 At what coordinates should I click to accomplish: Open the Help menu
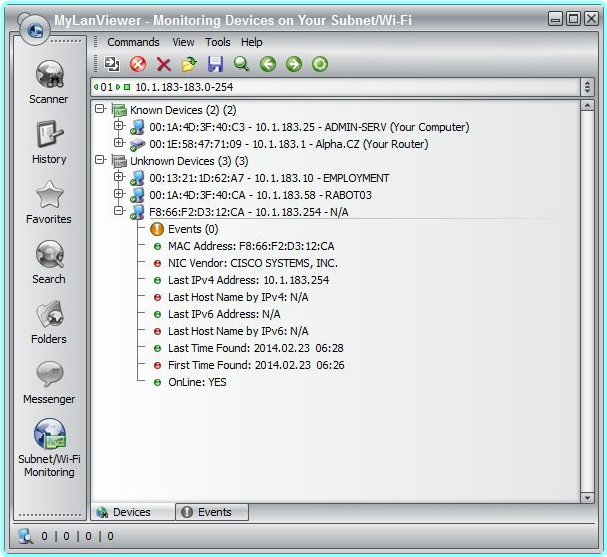(x=252, y=42)
